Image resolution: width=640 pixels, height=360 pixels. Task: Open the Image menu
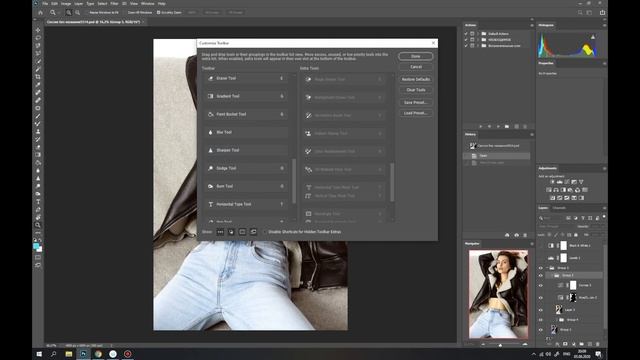tap(66, 4)
